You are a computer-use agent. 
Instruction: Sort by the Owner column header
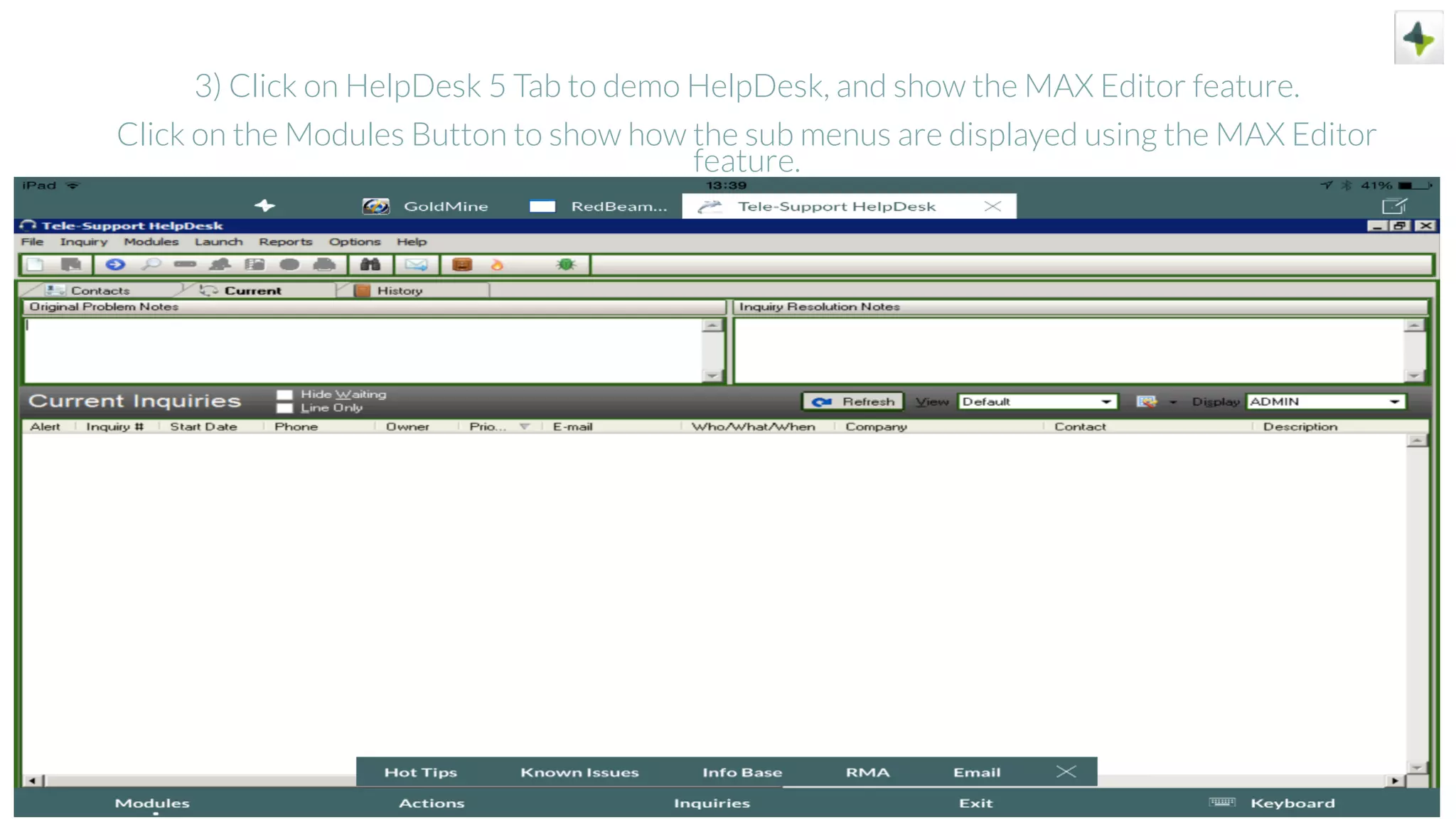click(407, 427)
